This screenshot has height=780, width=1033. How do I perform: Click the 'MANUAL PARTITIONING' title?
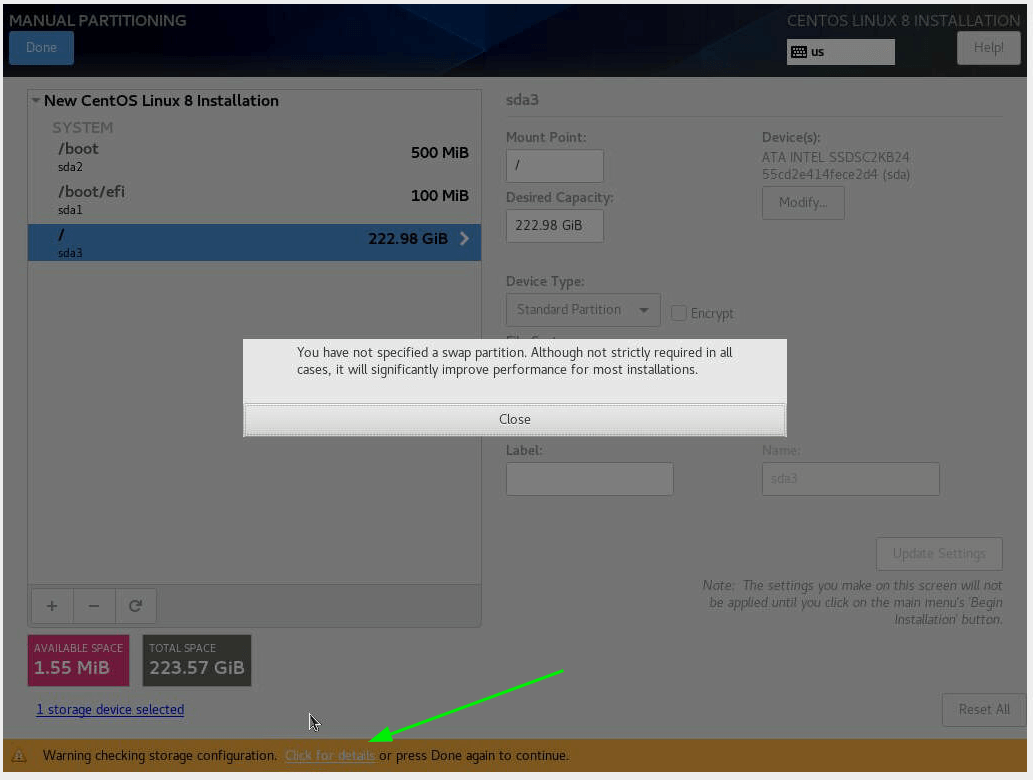[98, 20]
